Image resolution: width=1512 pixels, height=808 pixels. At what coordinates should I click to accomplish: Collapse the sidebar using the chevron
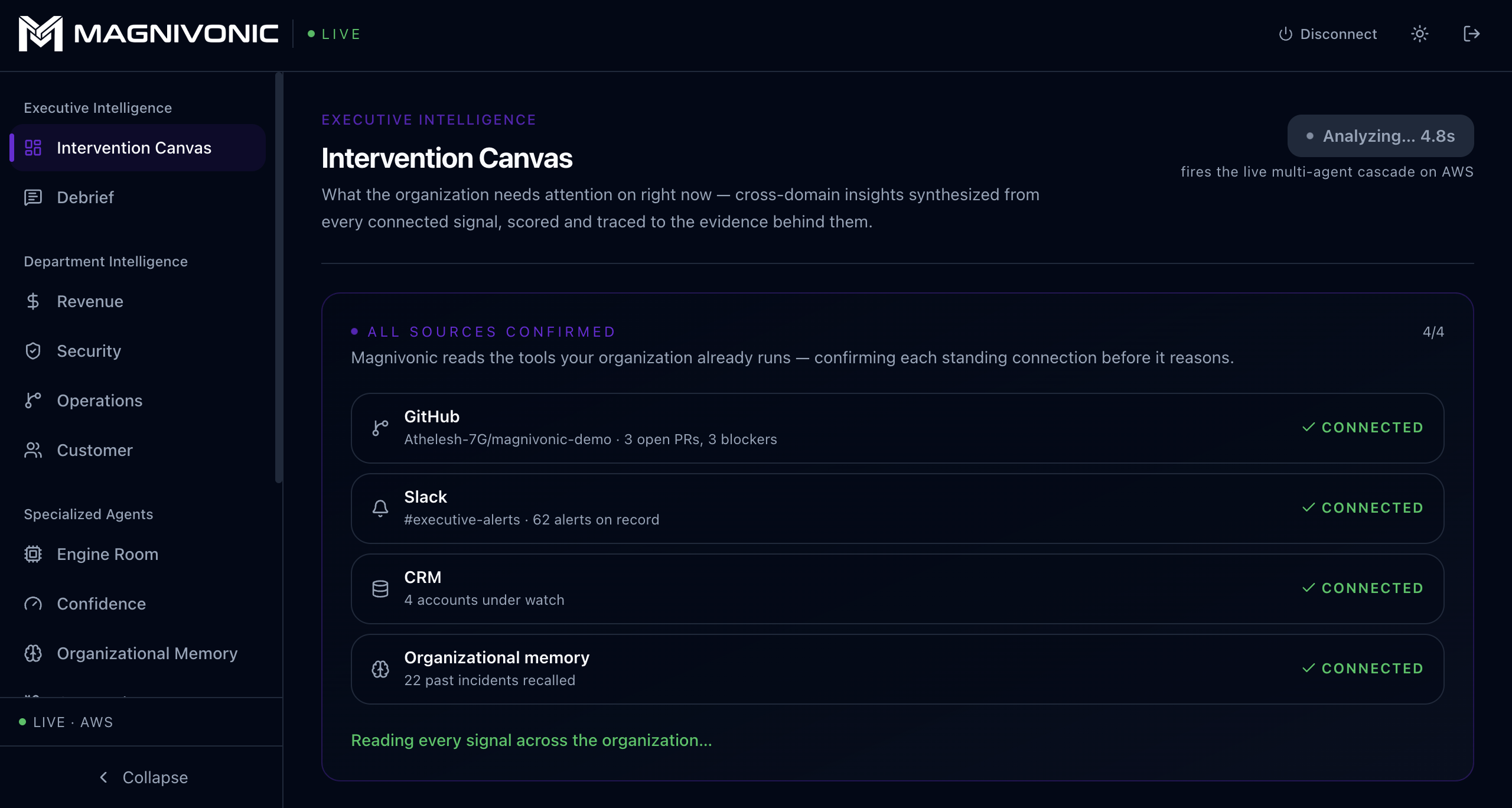point(104,777)
